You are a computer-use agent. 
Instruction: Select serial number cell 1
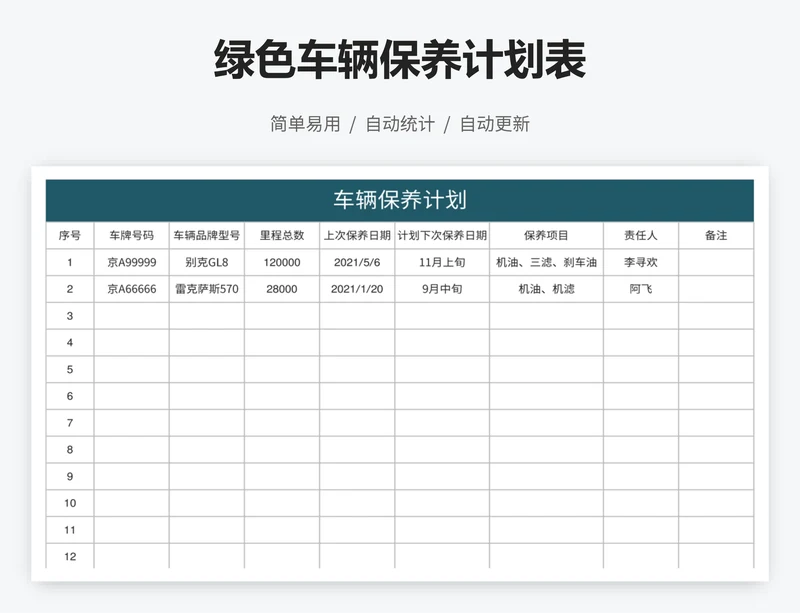70,262
